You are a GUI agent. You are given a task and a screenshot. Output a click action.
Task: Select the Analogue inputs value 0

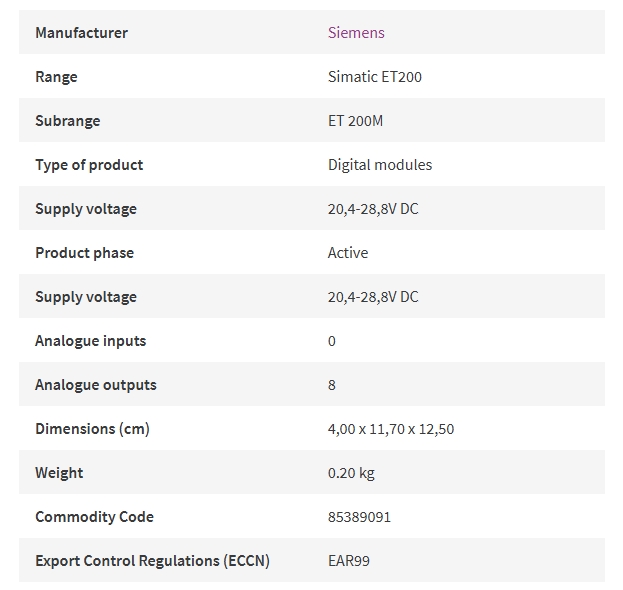[332, 341]
